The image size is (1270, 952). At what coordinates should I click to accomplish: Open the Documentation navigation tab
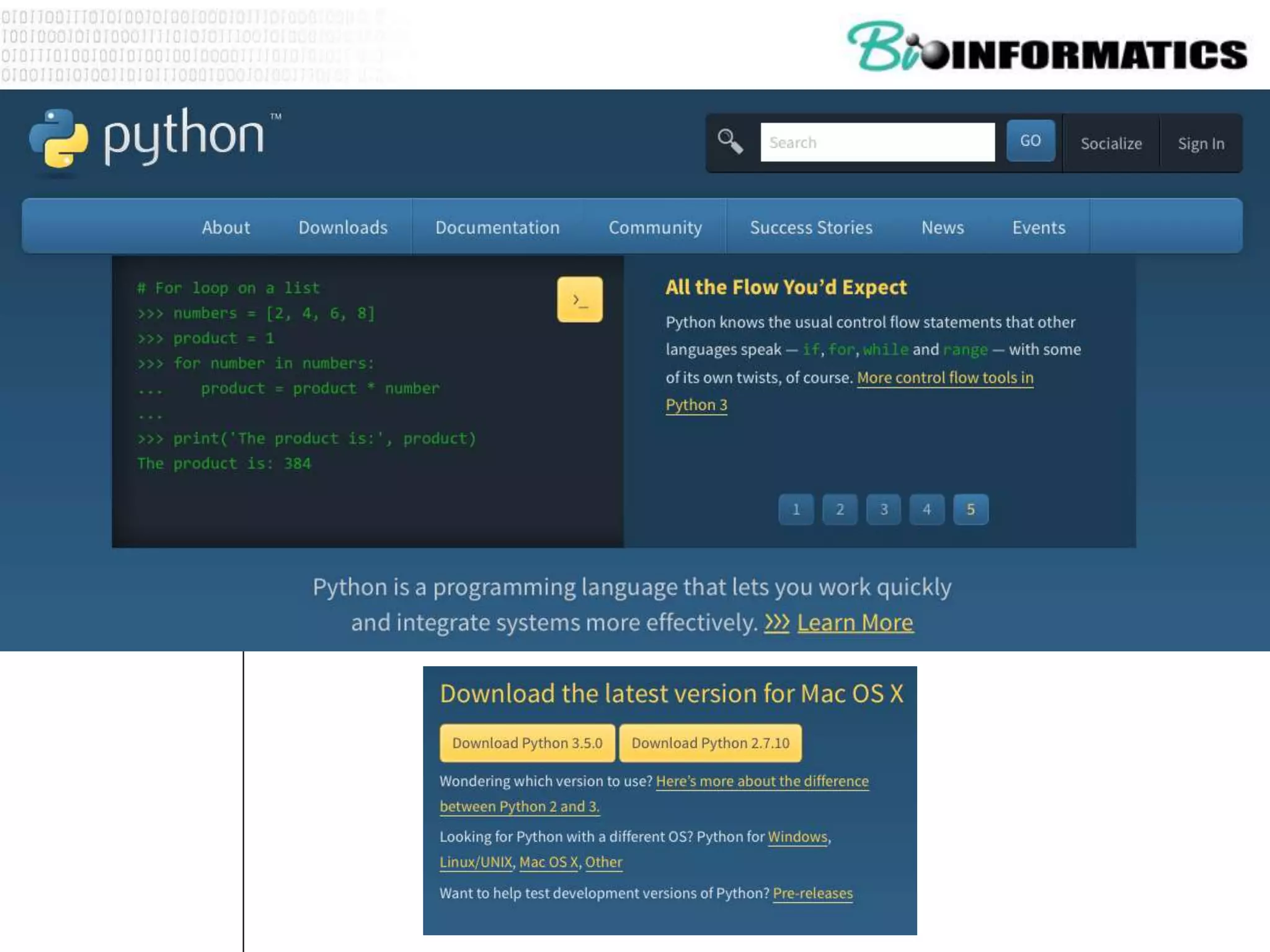click(x=497, y=227)
